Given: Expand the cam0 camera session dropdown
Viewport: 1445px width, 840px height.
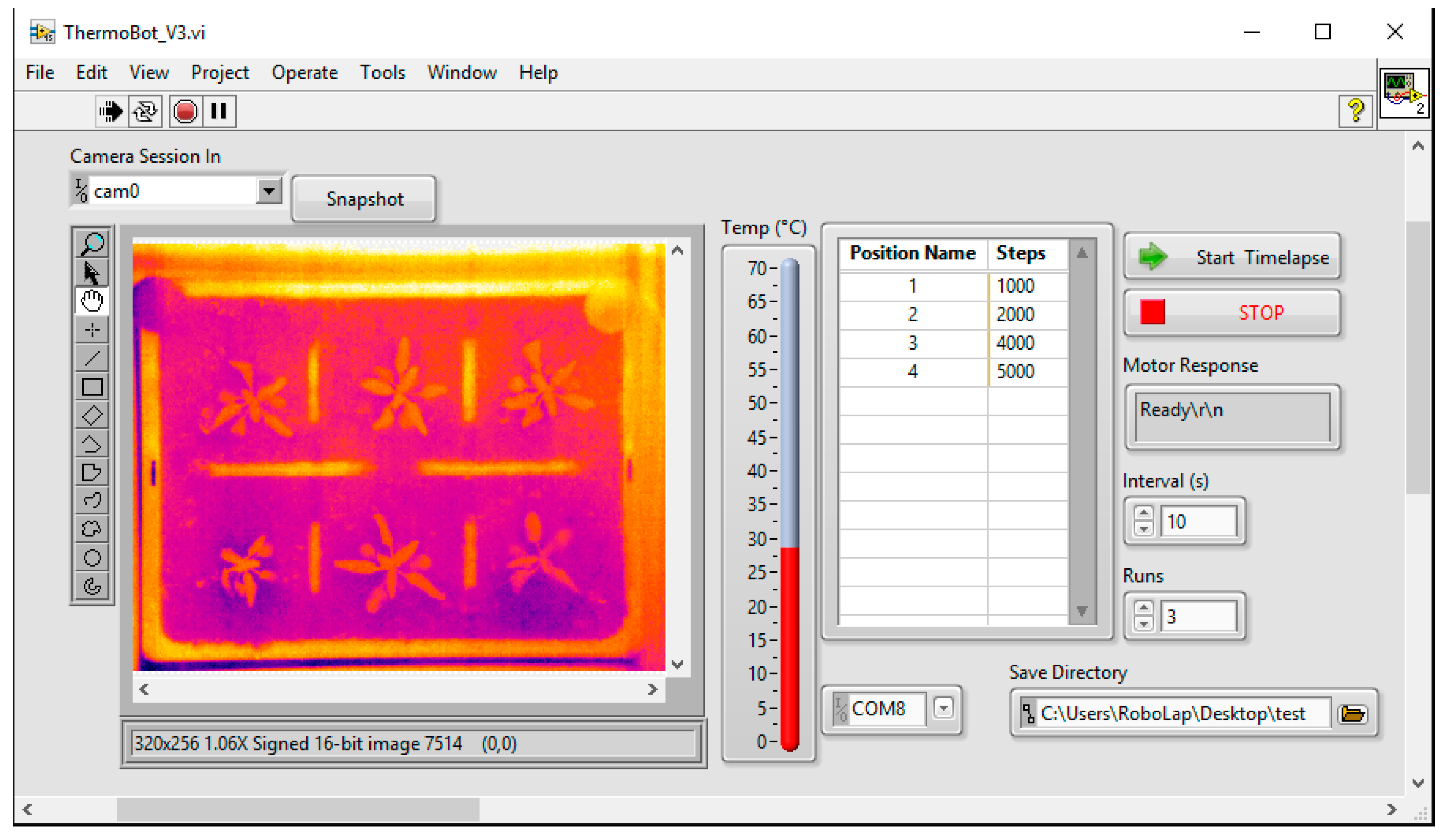Looking at the screenshot, I should (268, 191).
